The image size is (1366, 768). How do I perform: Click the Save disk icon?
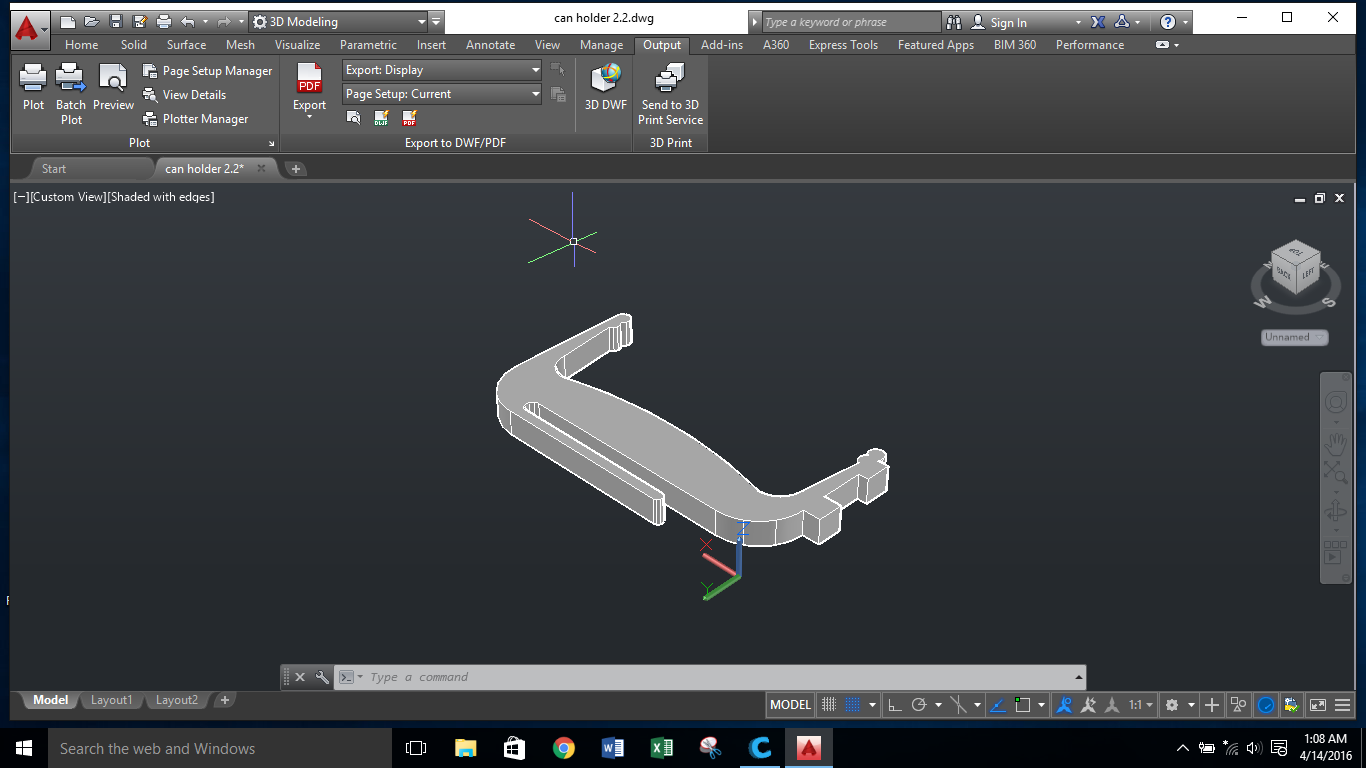pos(116,22)
